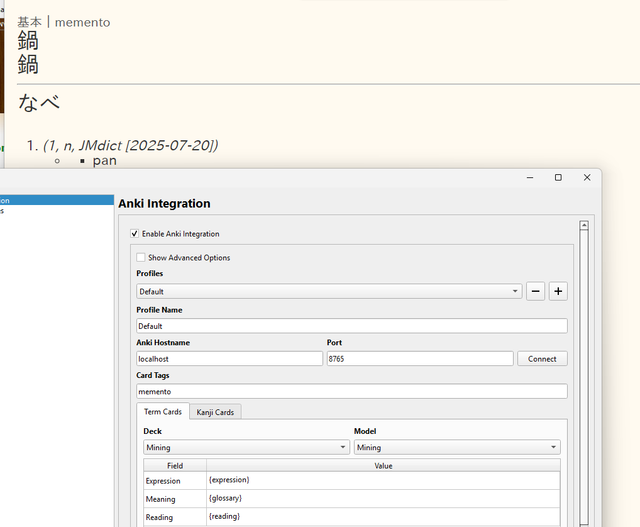
Task: Click the word pan in the definition list
Action: tap(104, 161)
